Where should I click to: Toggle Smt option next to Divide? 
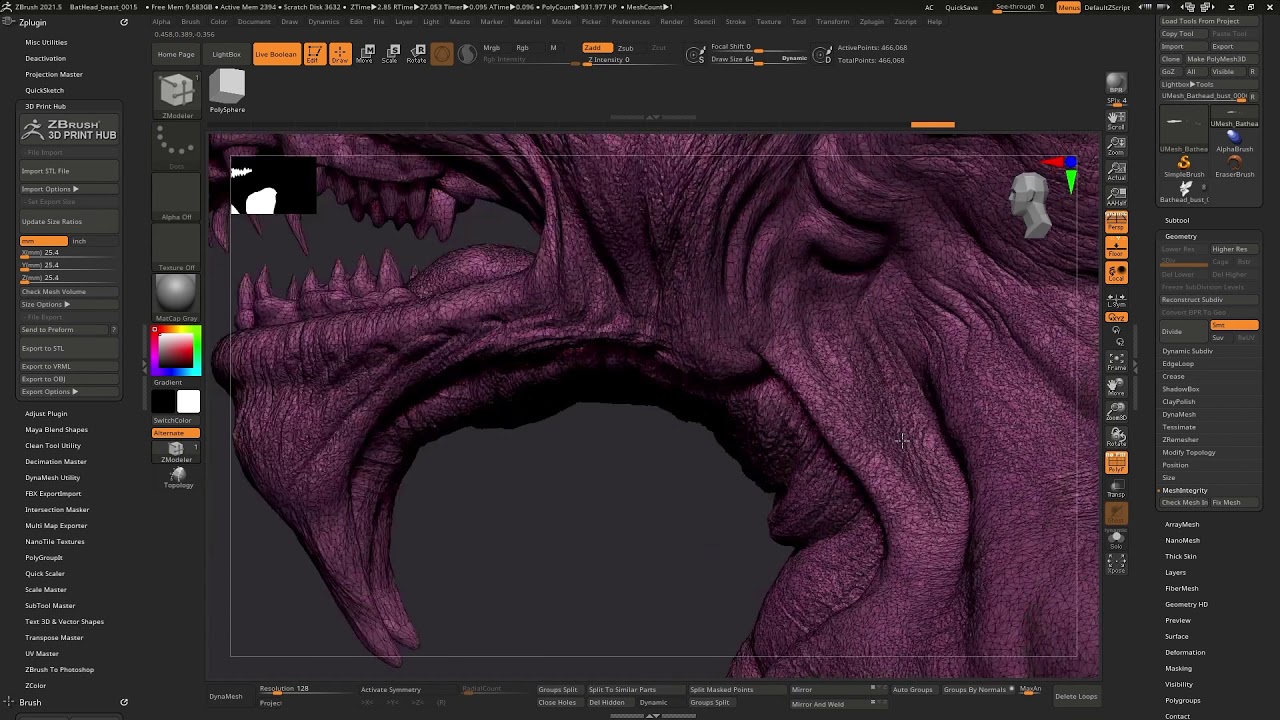1234,325
